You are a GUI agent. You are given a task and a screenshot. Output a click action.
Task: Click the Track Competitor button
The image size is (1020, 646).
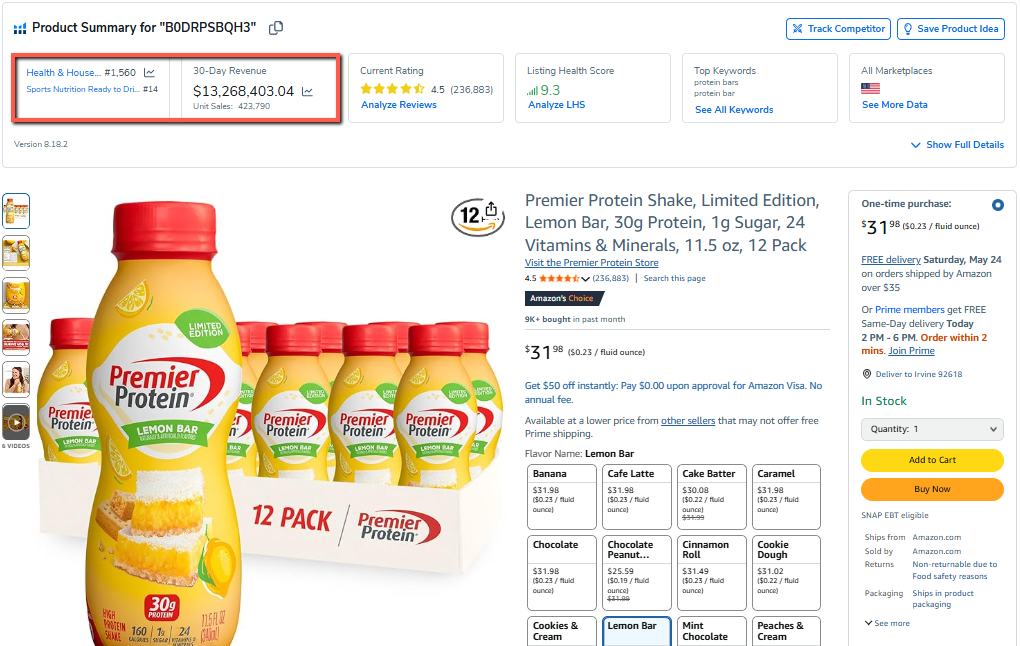[x=839, y=29]
